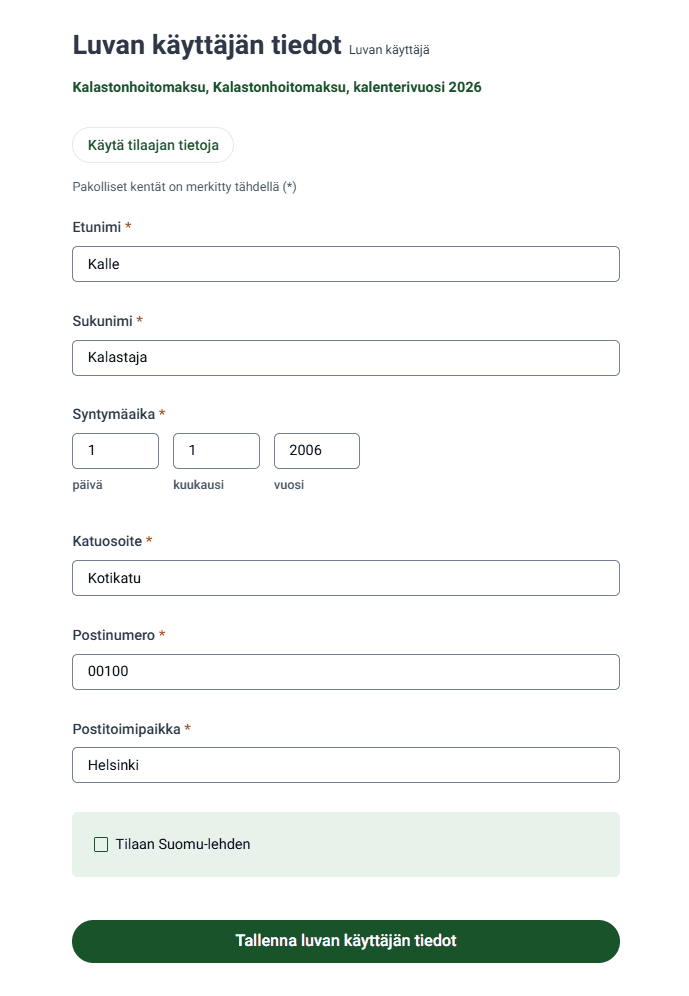Enable the Tilaan Suomu-lehden checkbox
The height and width of the screenshot is (996, 689).
tap(101, 844)
